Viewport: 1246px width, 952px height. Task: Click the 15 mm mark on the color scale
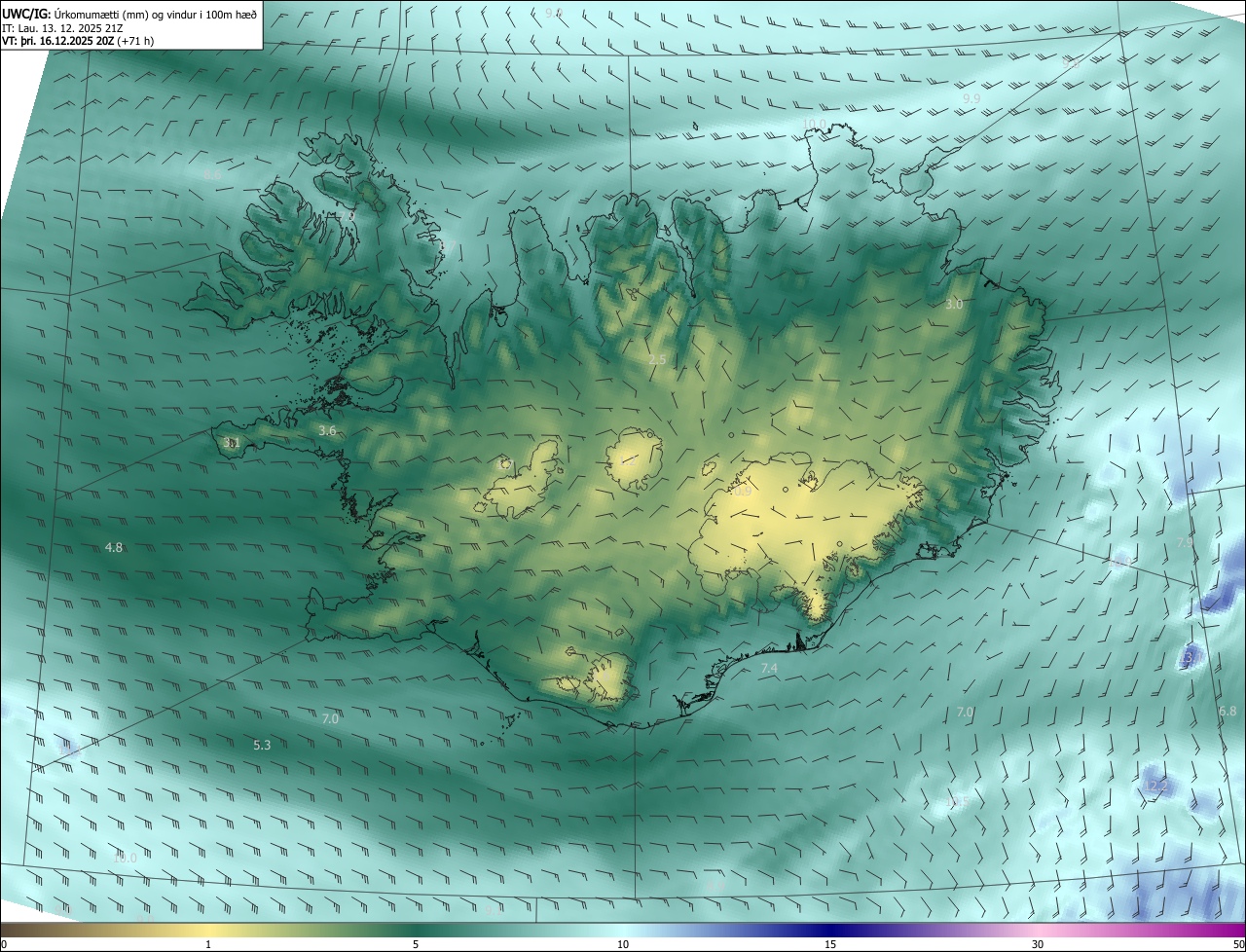[x=830, y=944]
